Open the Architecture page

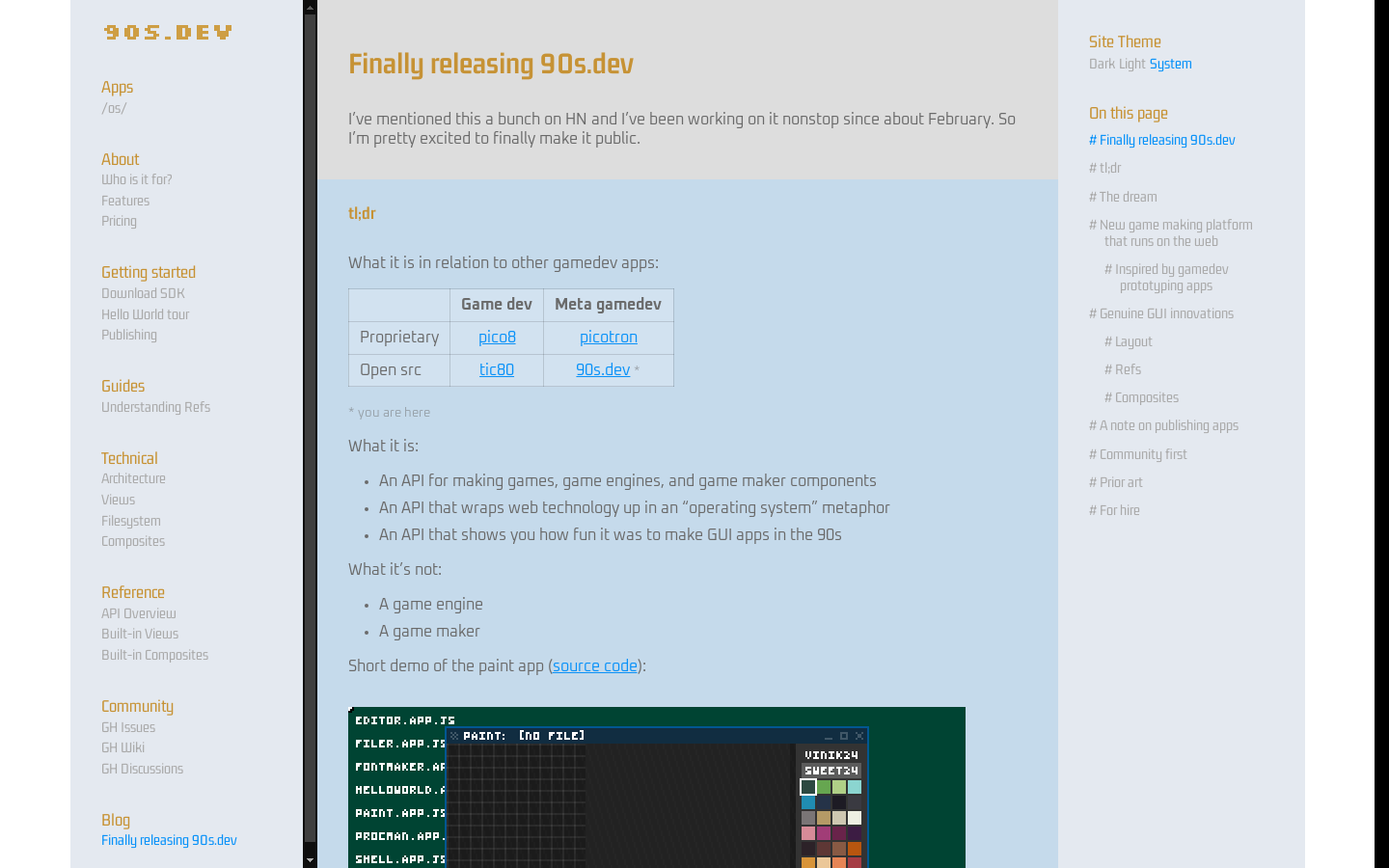[x=133, y=478]
